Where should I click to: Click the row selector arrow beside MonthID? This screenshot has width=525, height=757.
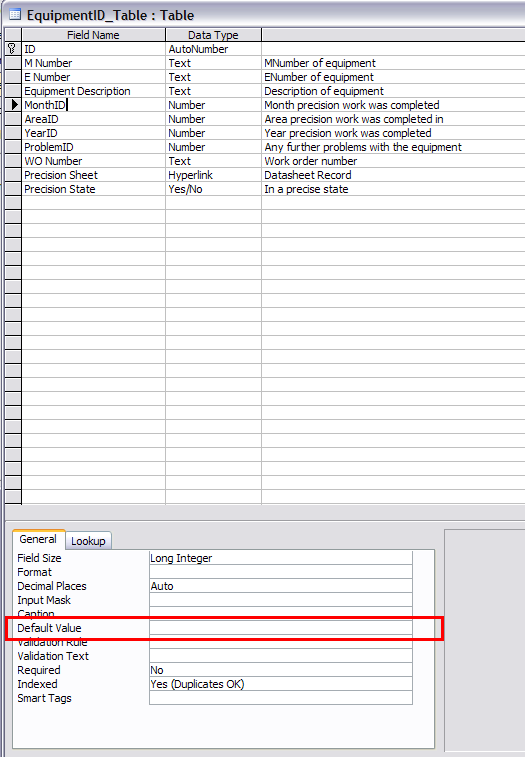13,105
